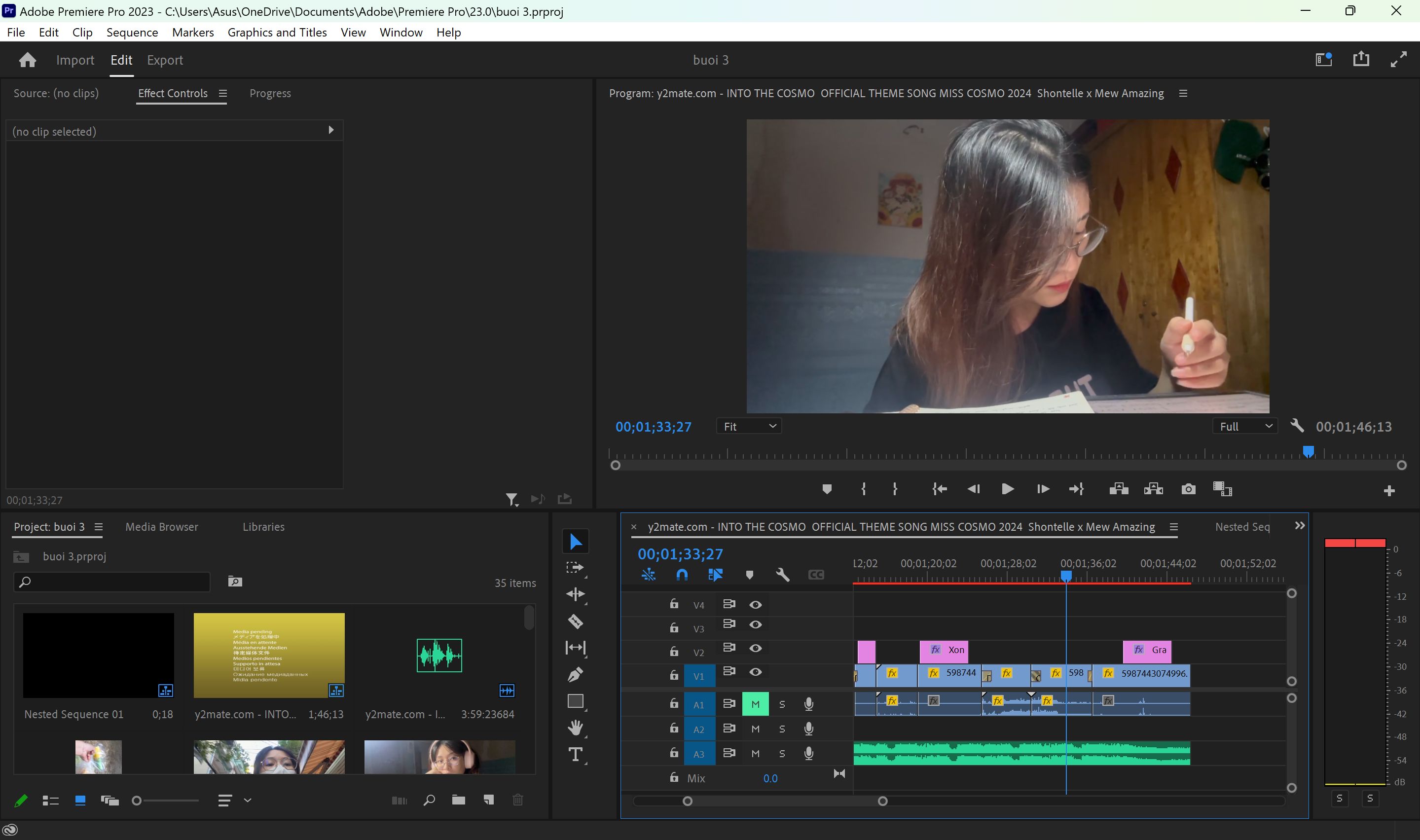Open the Sequence menu
This screenshot has height=840, width=1420.
[132, 32]
